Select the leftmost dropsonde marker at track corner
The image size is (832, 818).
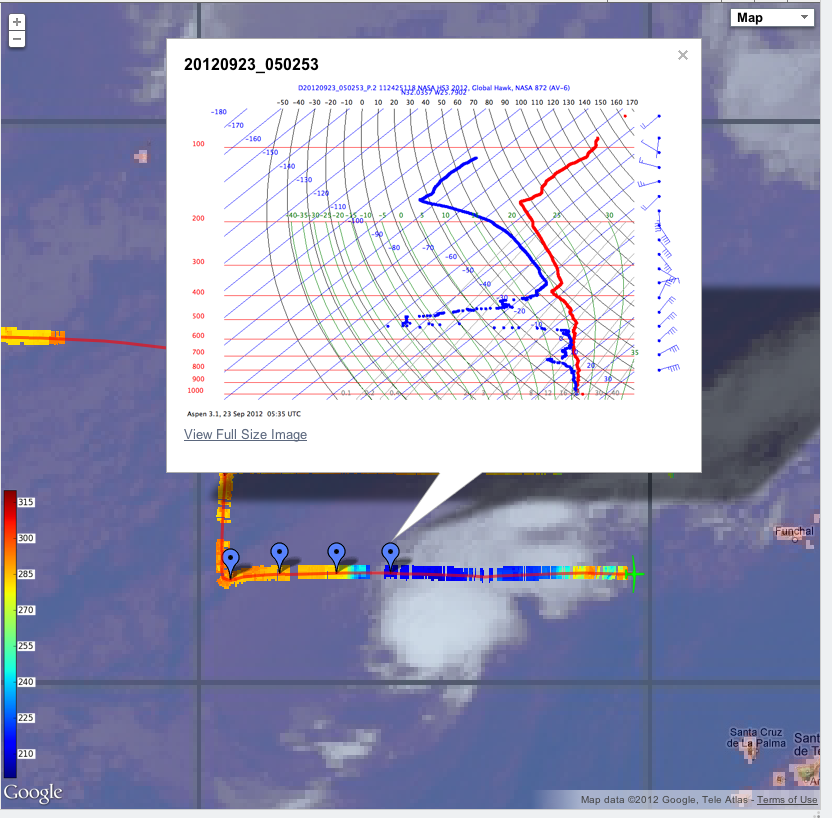click(230, 561)
